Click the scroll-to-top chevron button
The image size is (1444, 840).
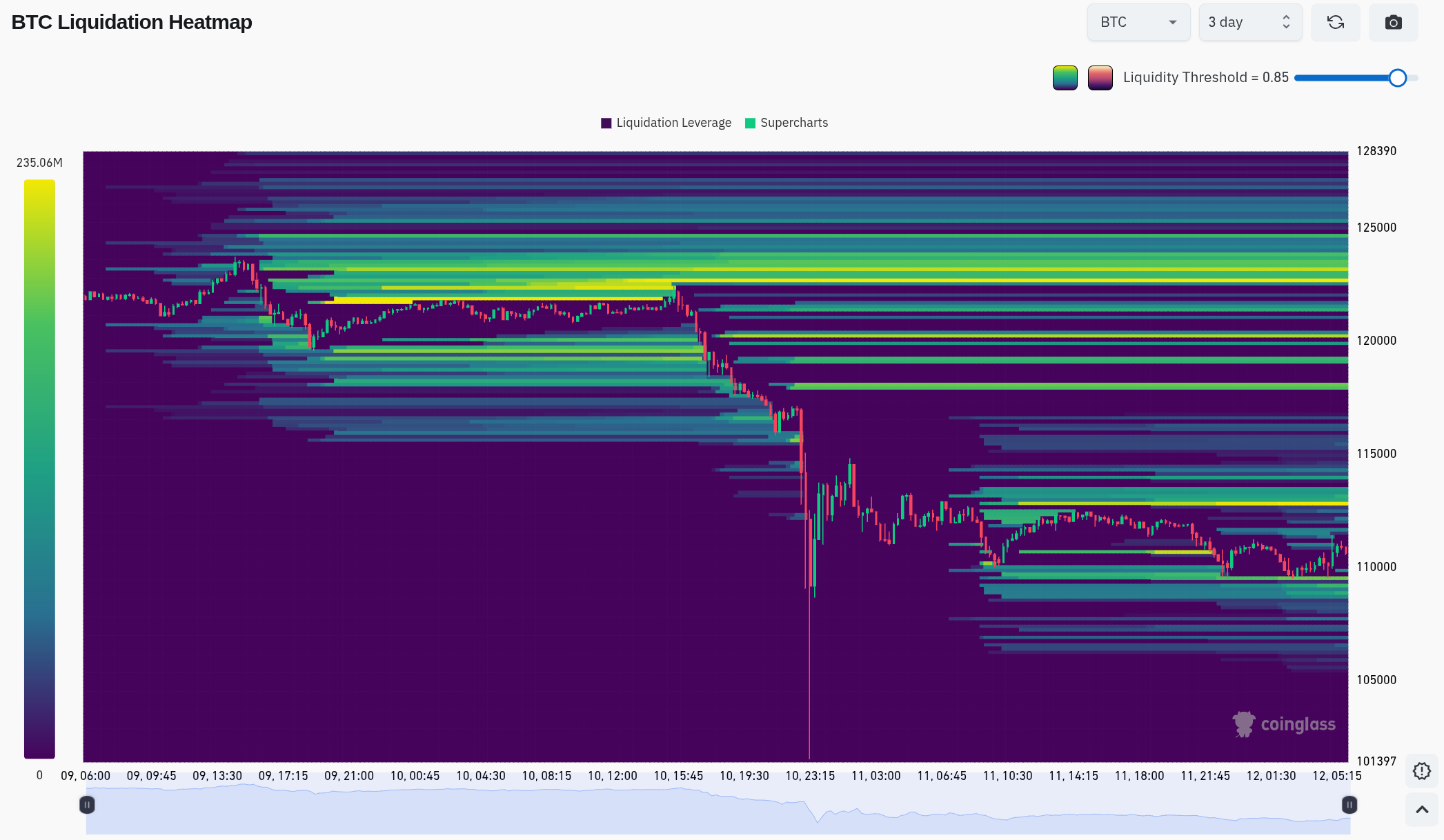(x=1421, y=810)
